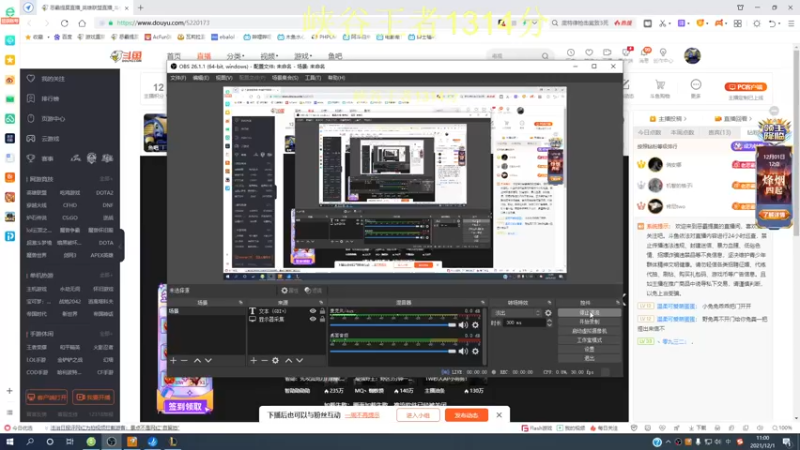Open a new browser tab

[140, 8]
